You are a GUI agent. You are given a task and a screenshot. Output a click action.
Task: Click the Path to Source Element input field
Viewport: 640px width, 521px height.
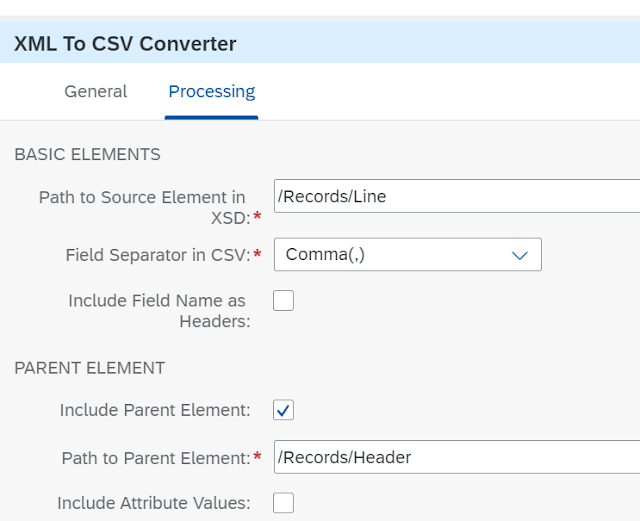[x=457, y=196]
